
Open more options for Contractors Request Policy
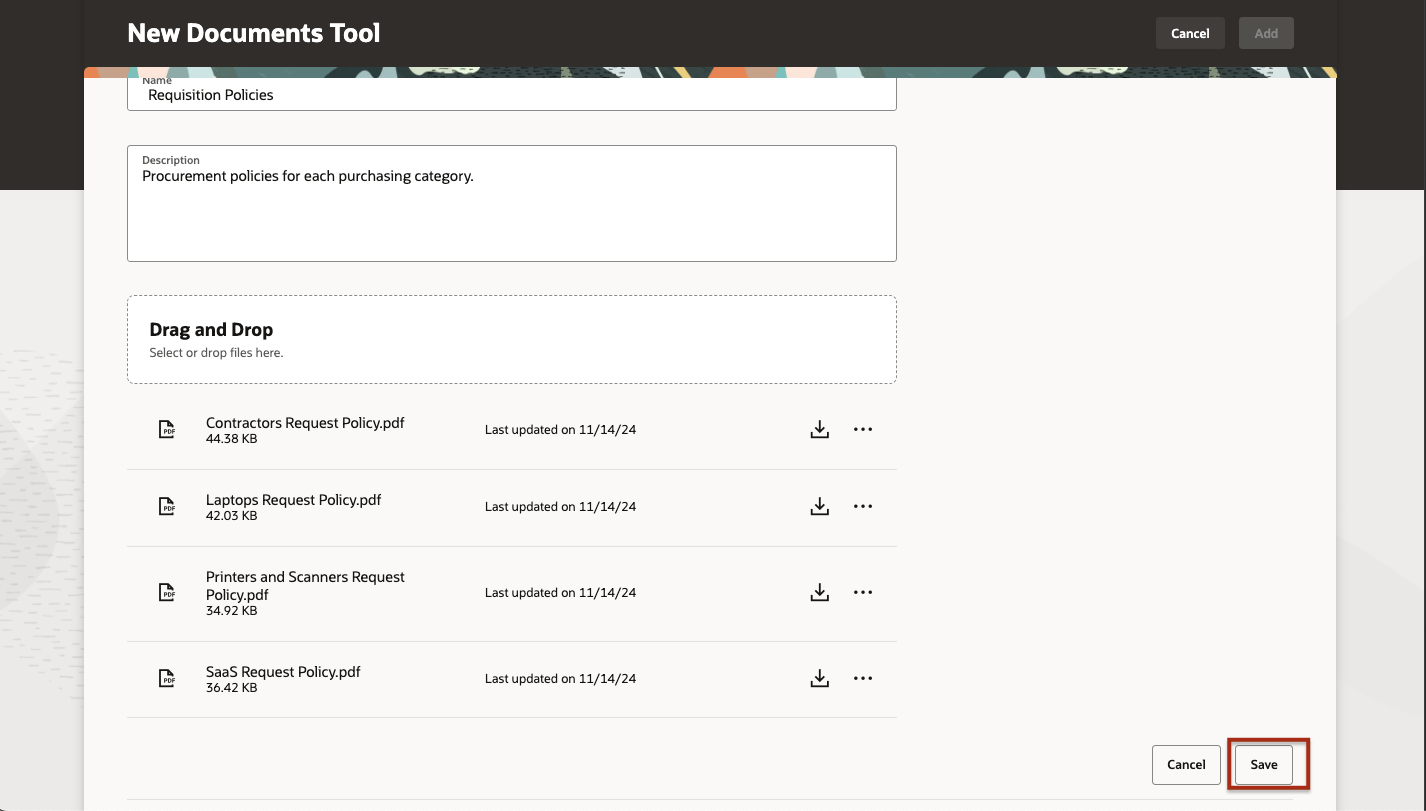(x=863, y=430)
